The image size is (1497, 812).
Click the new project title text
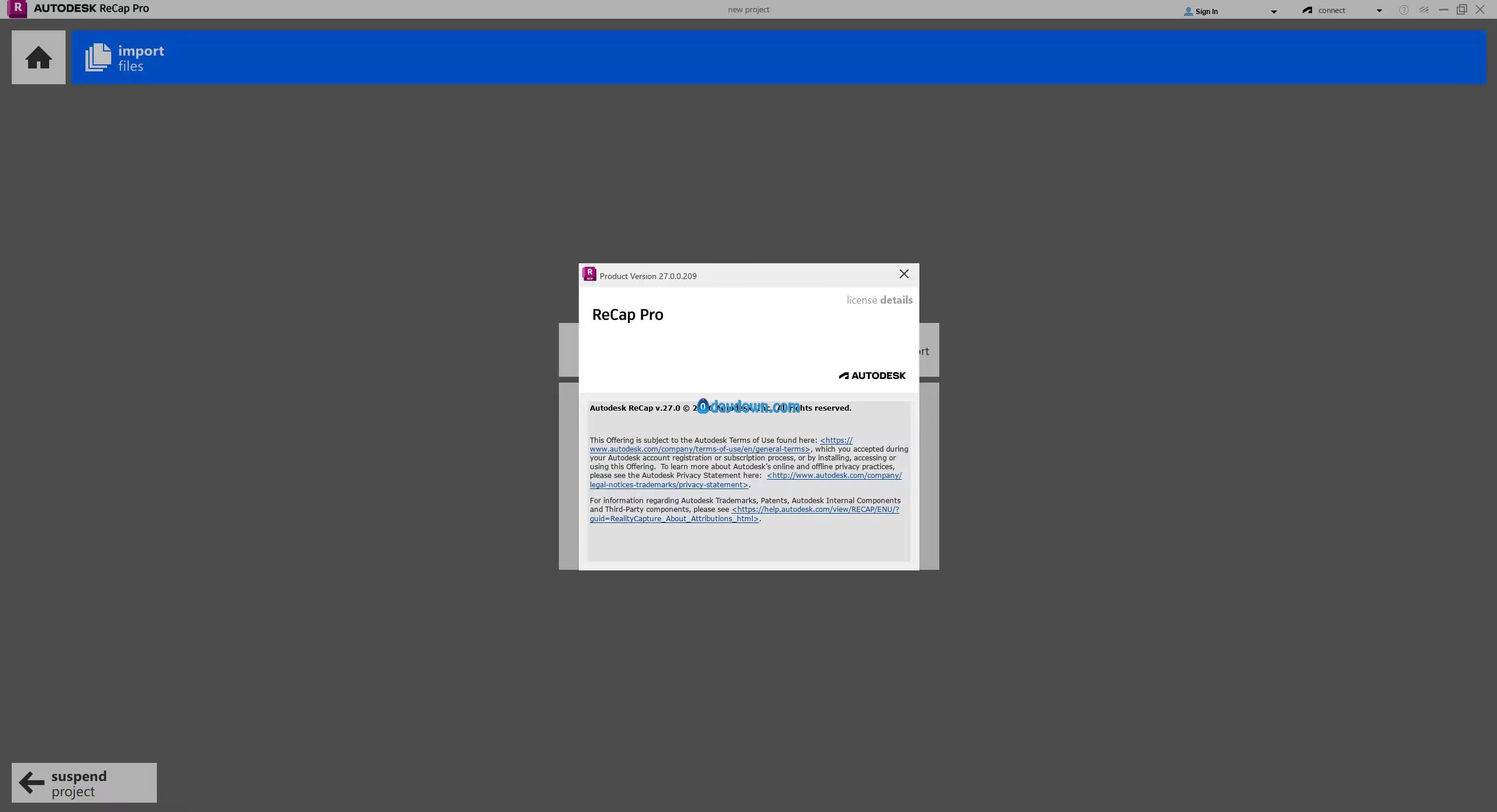point(748,9)
